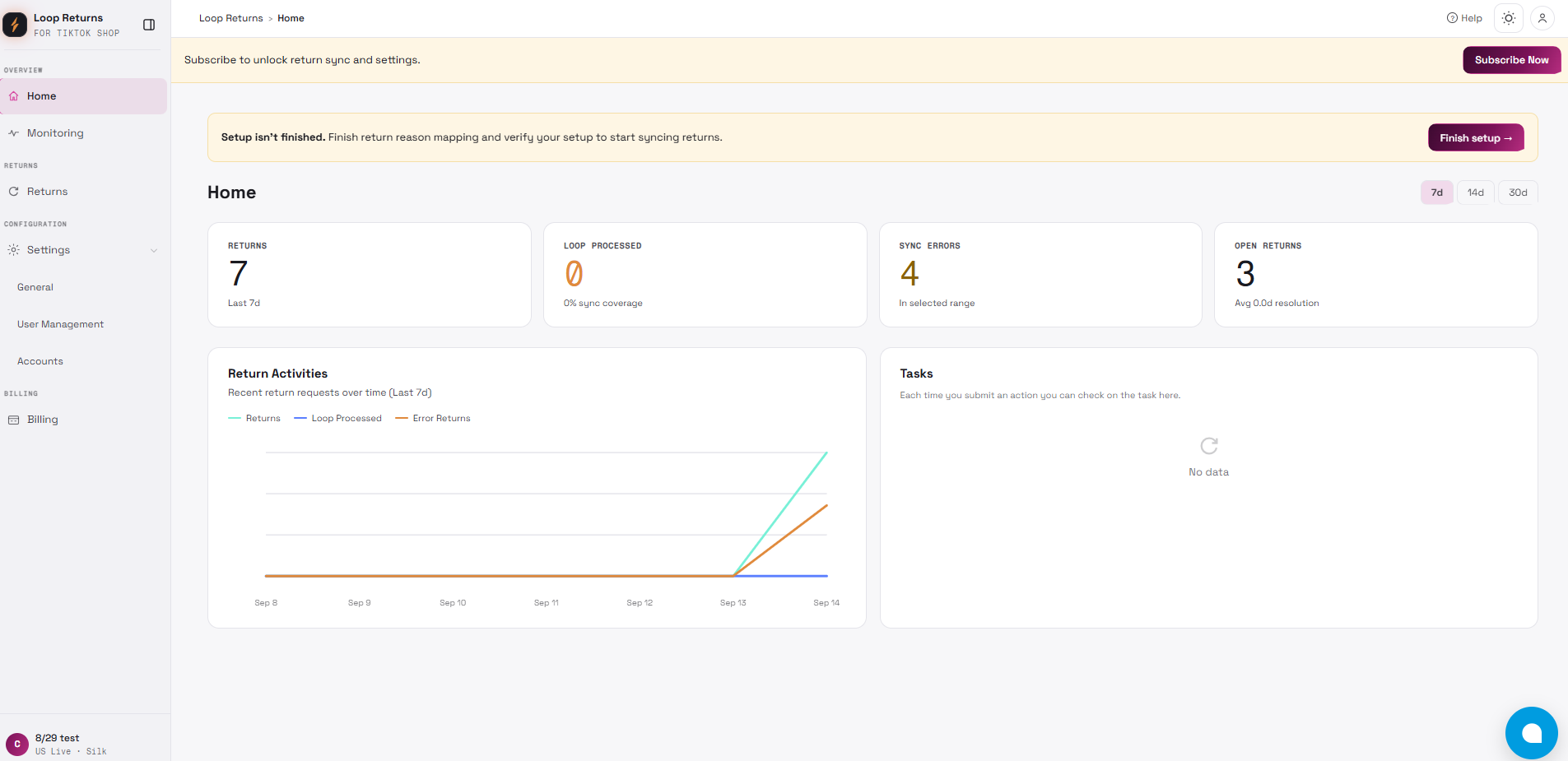Click the refresh icon in the Tasks panel
The width and height of the screenshot is (1568, 761).
coord(1208,446)
